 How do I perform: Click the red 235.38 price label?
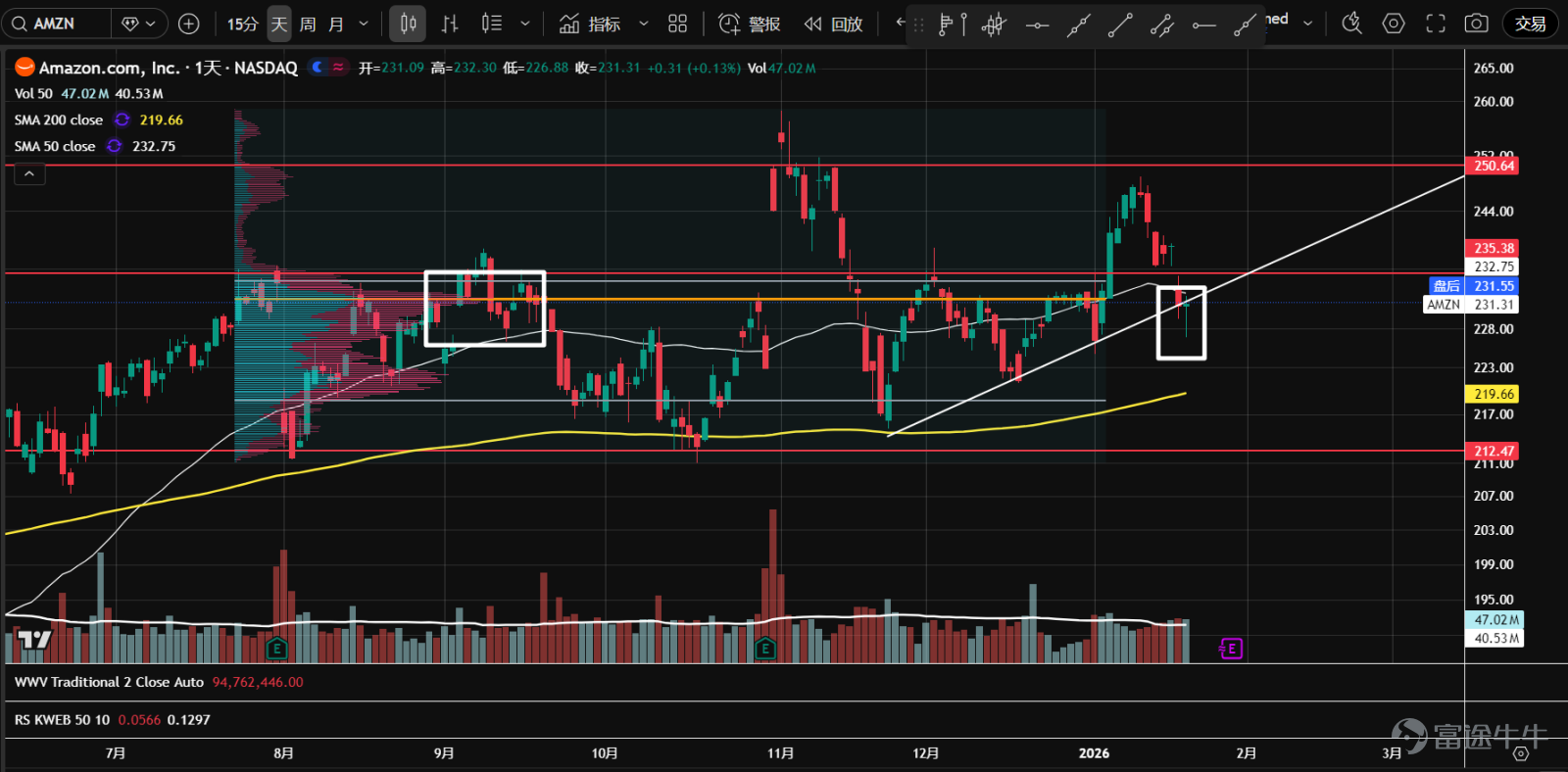click(1494, 248)
